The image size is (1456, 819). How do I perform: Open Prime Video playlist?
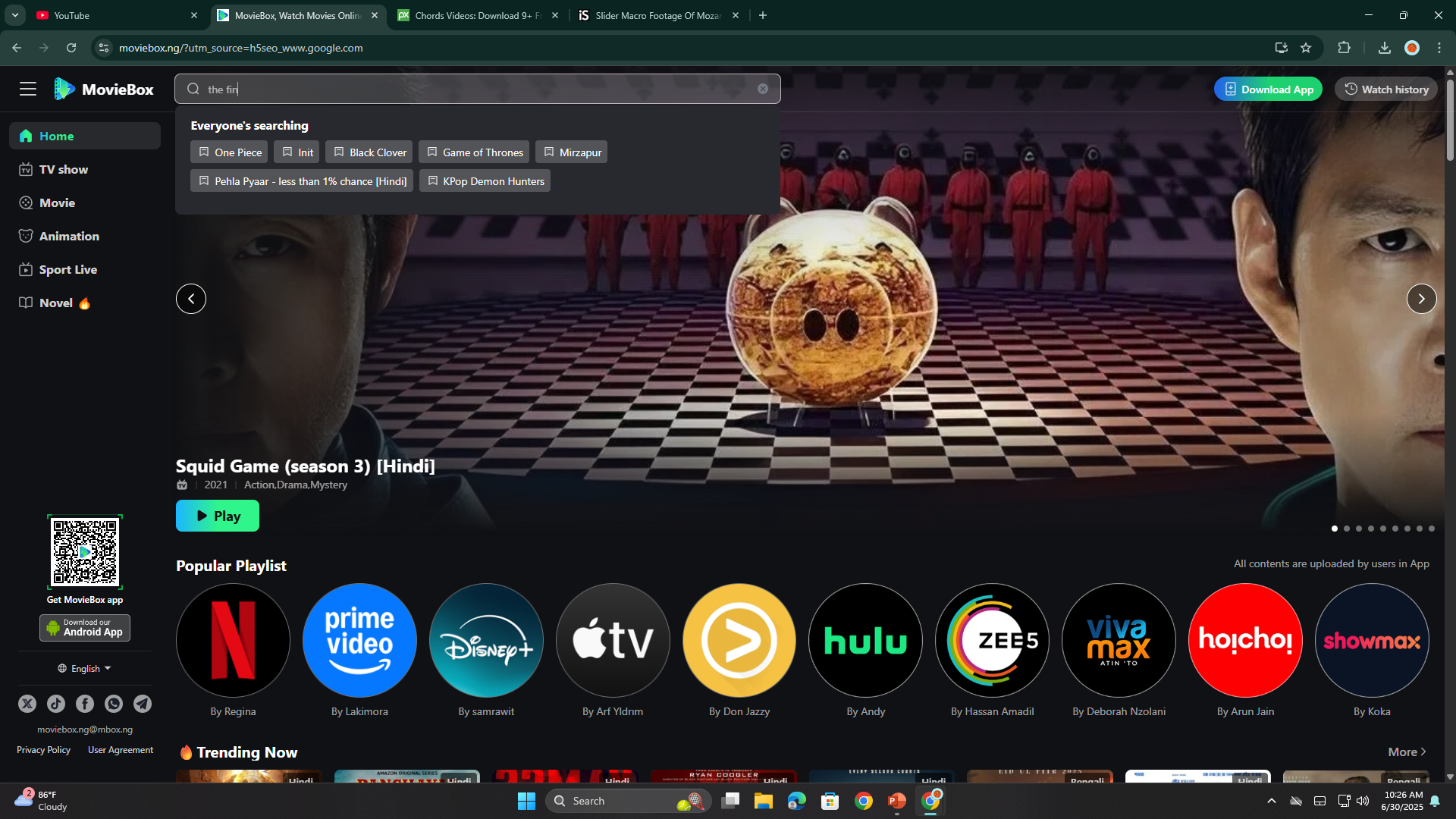pyautogui.click(x=359, y=640)
